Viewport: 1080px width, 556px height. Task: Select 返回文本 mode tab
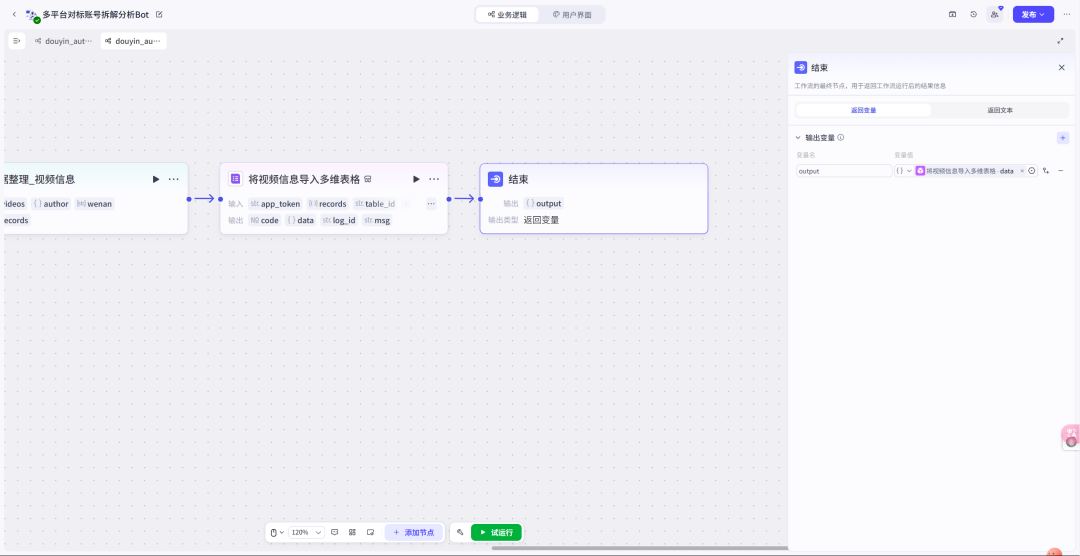pyautogui.click(x=999, y=110)
